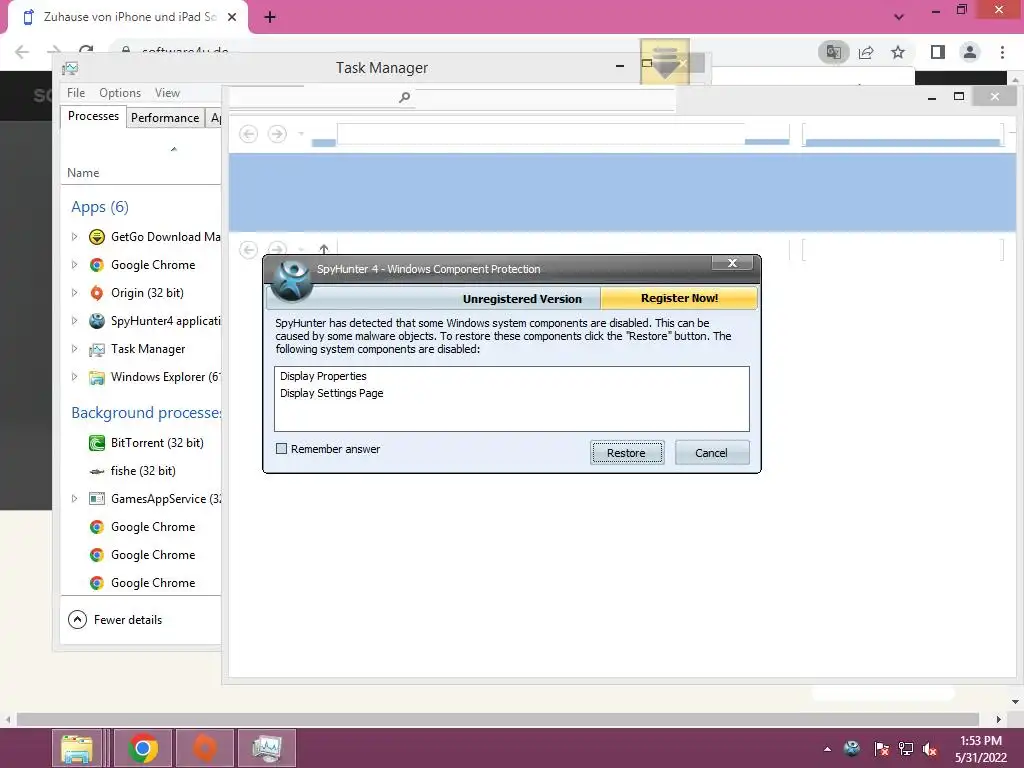This screenshot has height=768, width=1024.
Task: Show hidden tray icons arrow
Action: 827,749
